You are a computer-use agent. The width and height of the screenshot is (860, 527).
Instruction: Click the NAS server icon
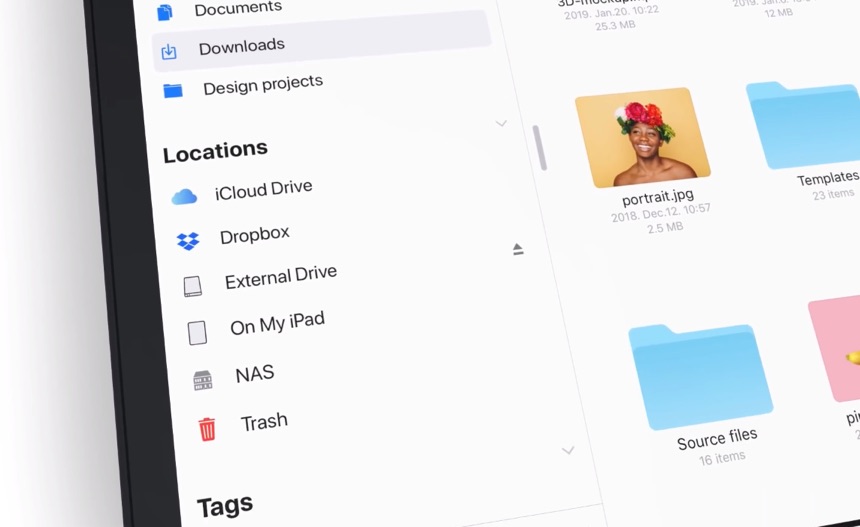(203, 380)
